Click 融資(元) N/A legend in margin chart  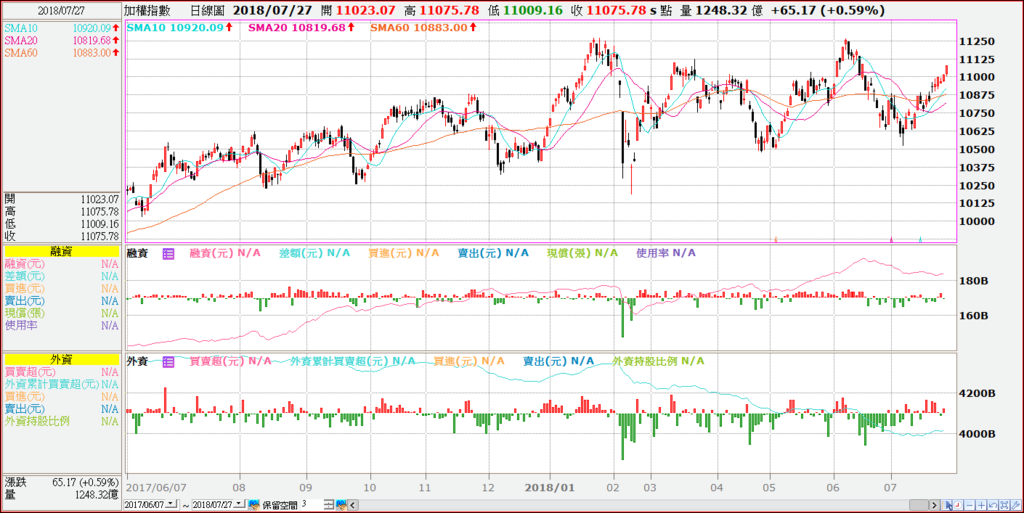[x=225, y=253]
